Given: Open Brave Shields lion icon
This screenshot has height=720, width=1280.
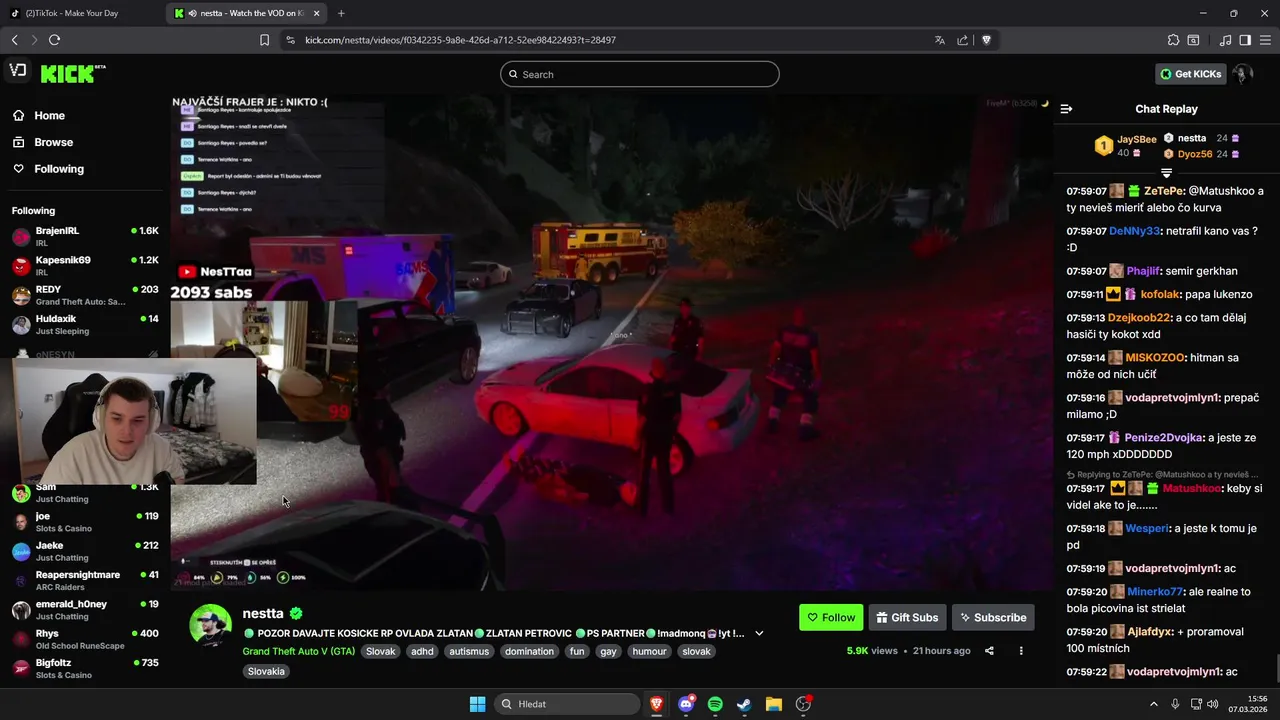Looking at the screenshot, I should point(986,40).
